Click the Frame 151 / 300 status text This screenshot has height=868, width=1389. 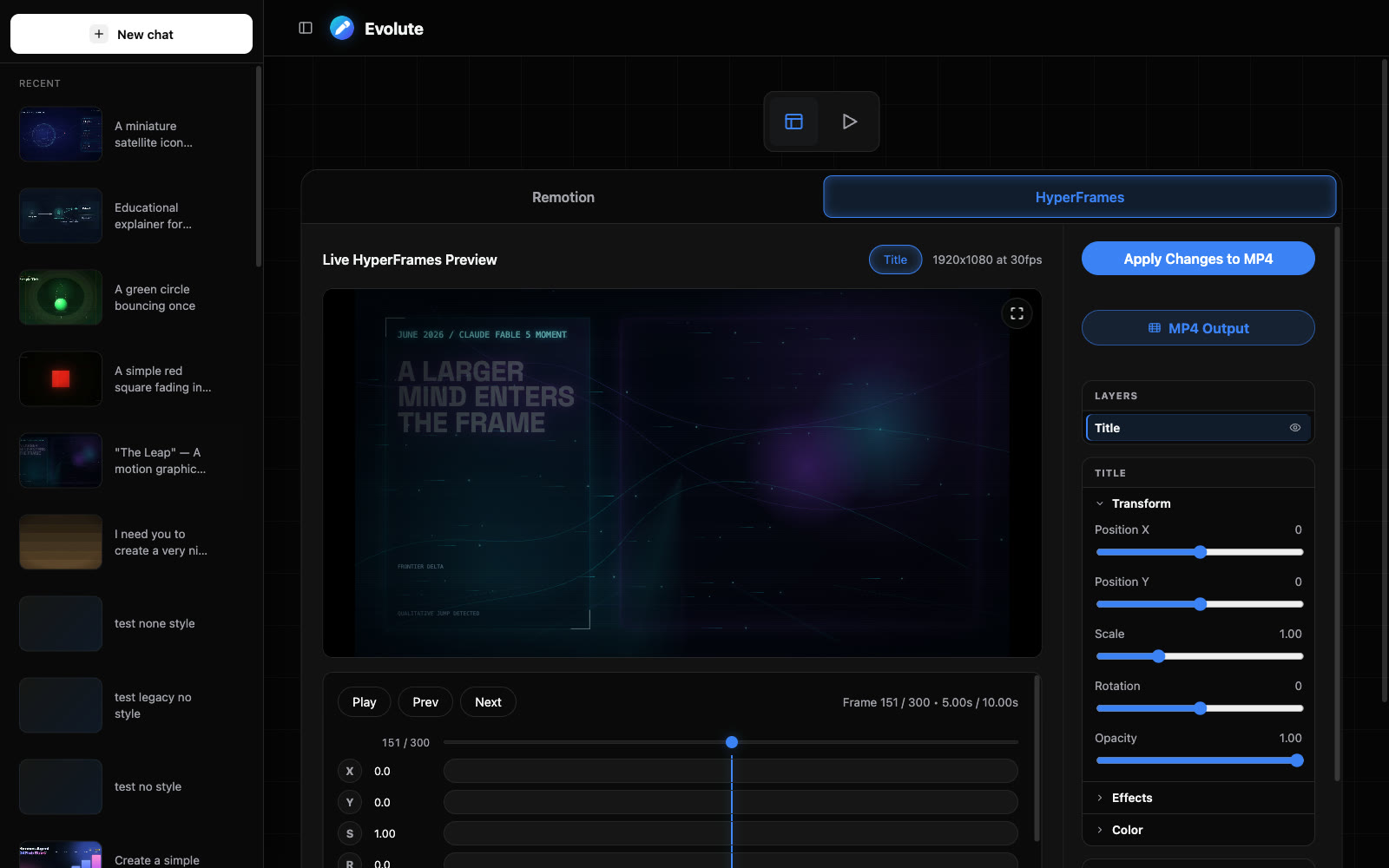pyautogui.click(x=930, y=702)
